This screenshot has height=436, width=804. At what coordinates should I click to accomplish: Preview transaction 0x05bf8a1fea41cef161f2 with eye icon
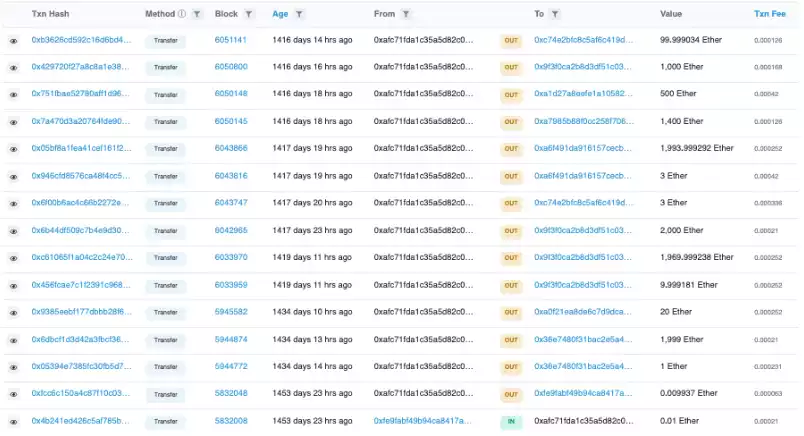pyautogui.click(x=14, y=149)
